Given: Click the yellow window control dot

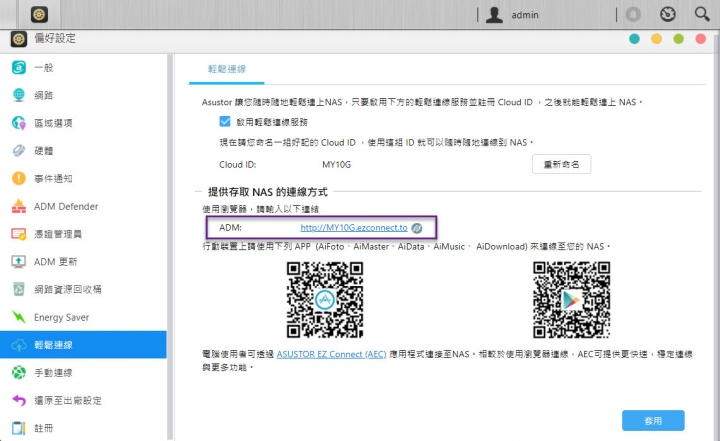Looking at the screenshot, I should [x=657, y=39].
